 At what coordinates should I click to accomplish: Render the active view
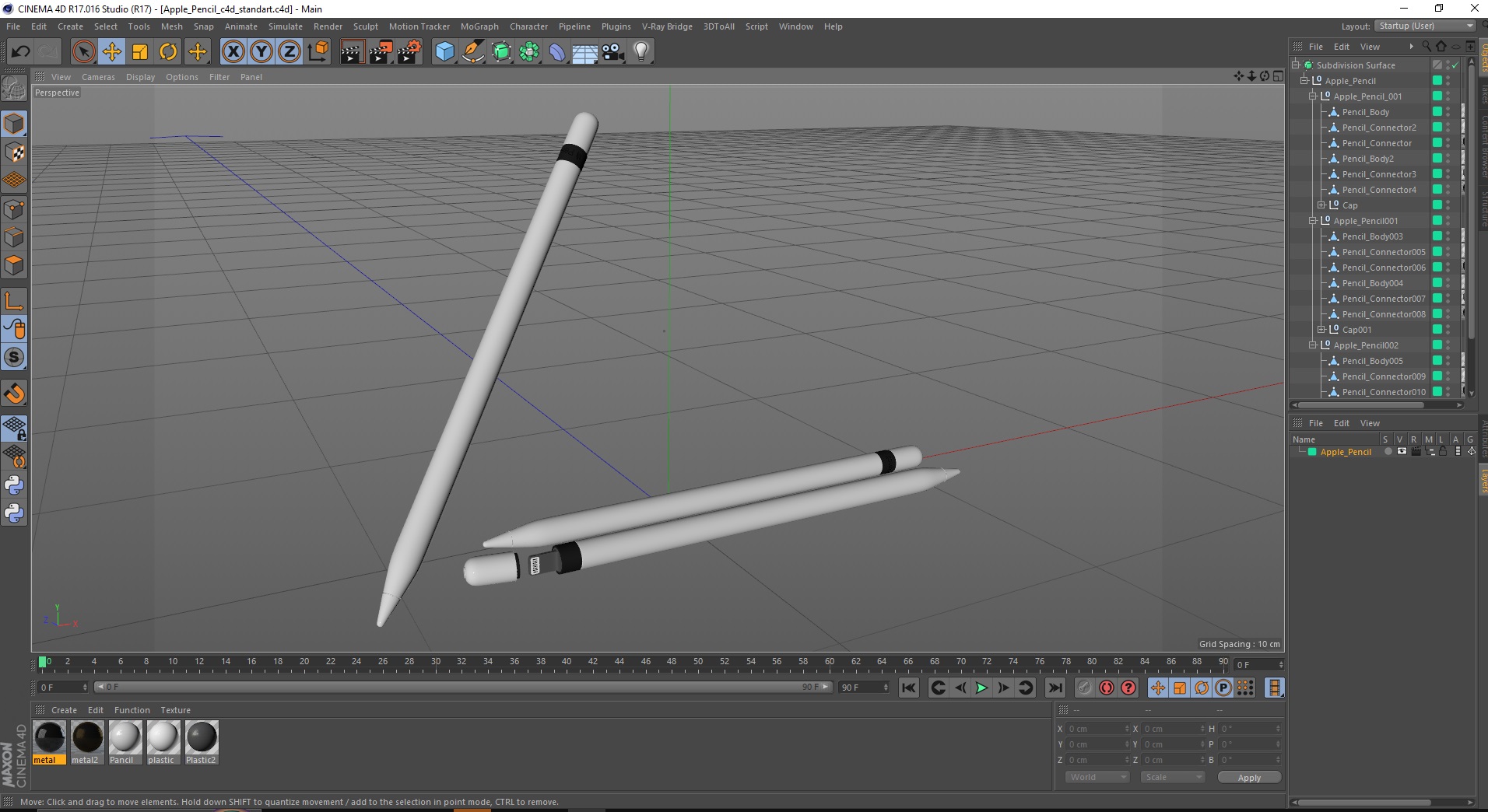click(x=353, y=52)
